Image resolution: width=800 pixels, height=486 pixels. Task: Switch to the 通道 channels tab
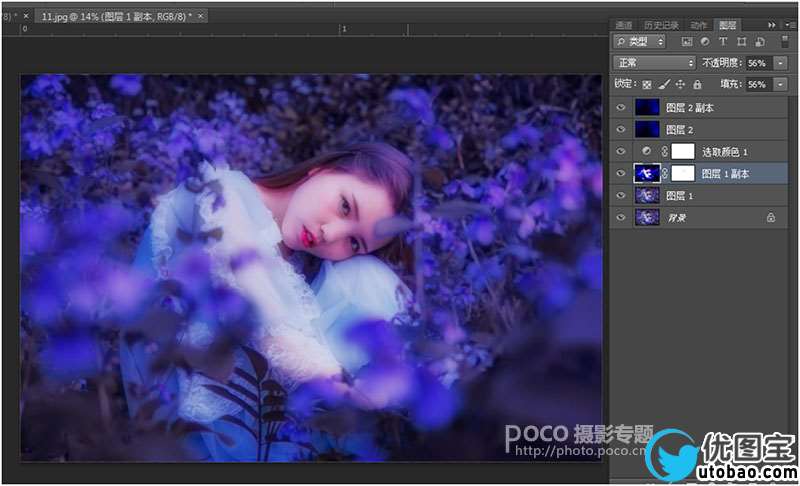point(623,25)
